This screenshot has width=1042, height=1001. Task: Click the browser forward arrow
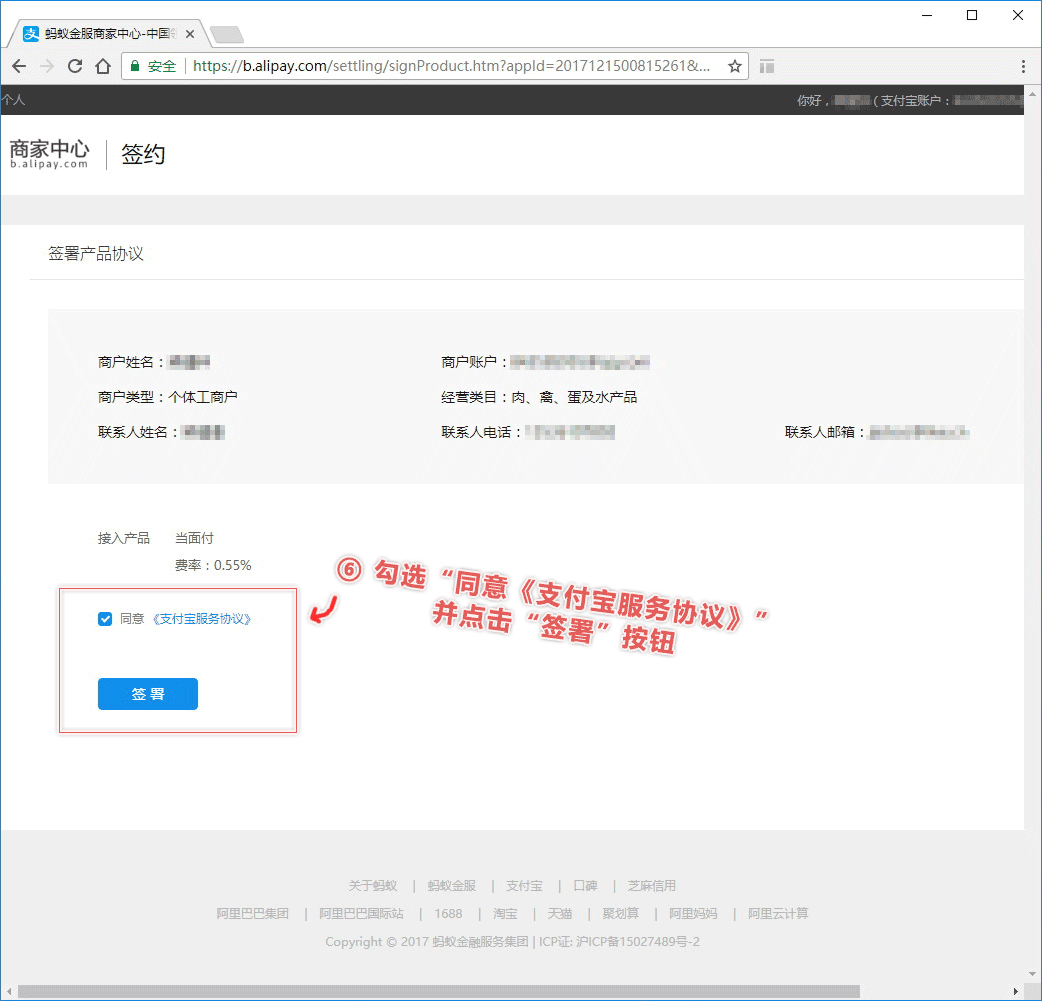point(47,66)
